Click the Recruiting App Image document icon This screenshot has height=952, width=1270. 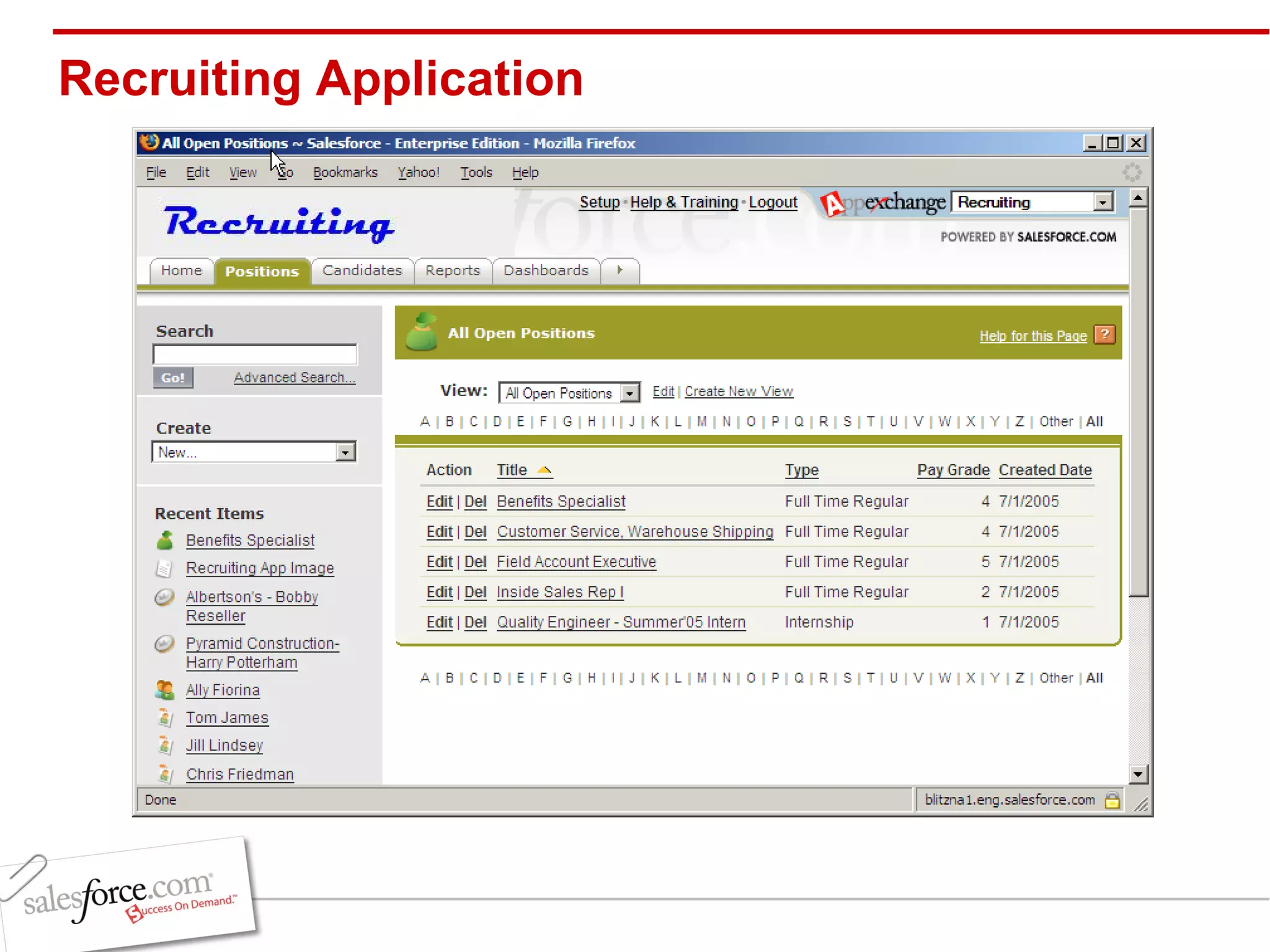click(x=164, y=568)
